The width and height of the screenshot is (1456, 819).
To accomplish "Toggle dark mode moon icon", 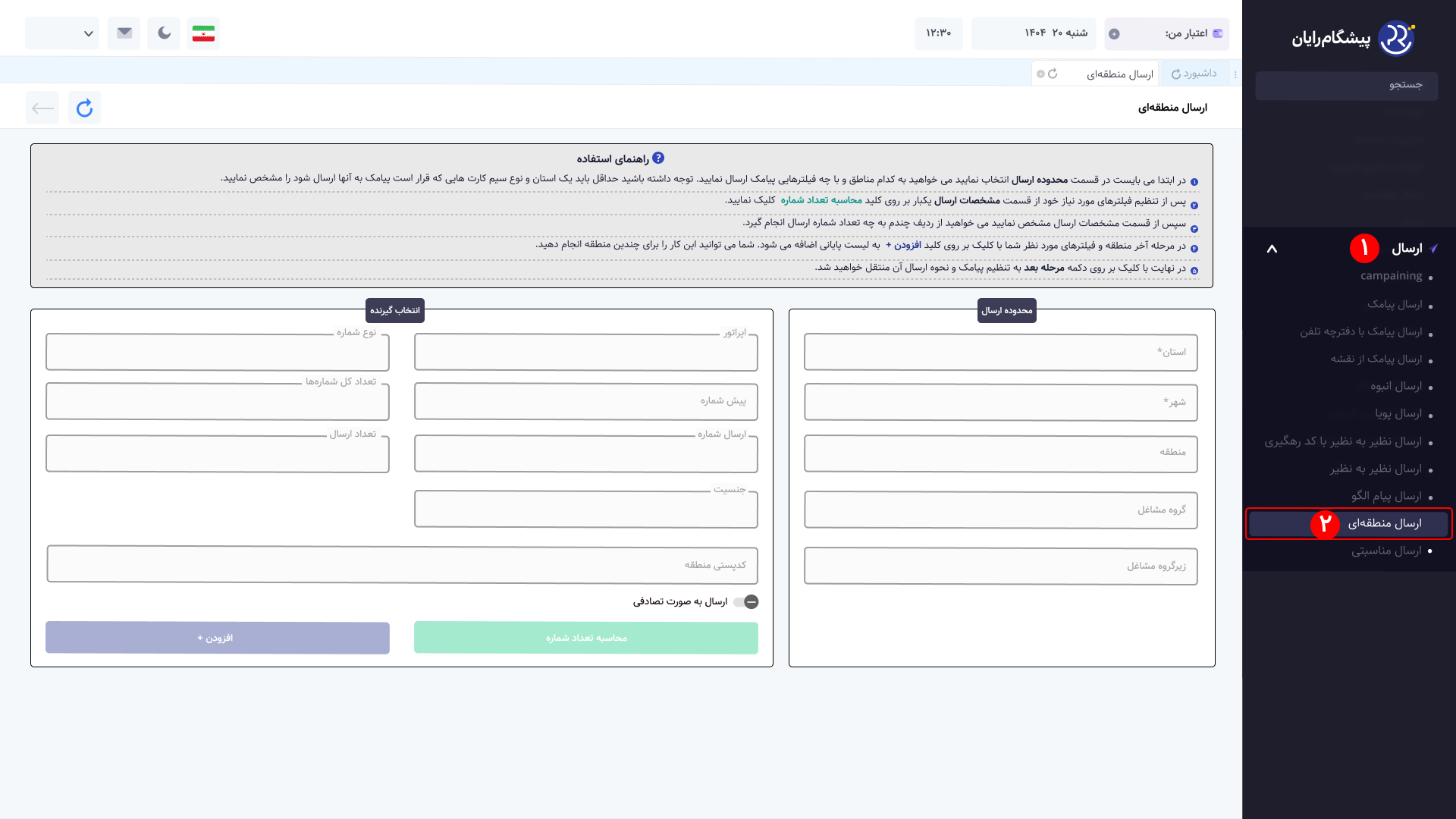I will coord(164,33).
